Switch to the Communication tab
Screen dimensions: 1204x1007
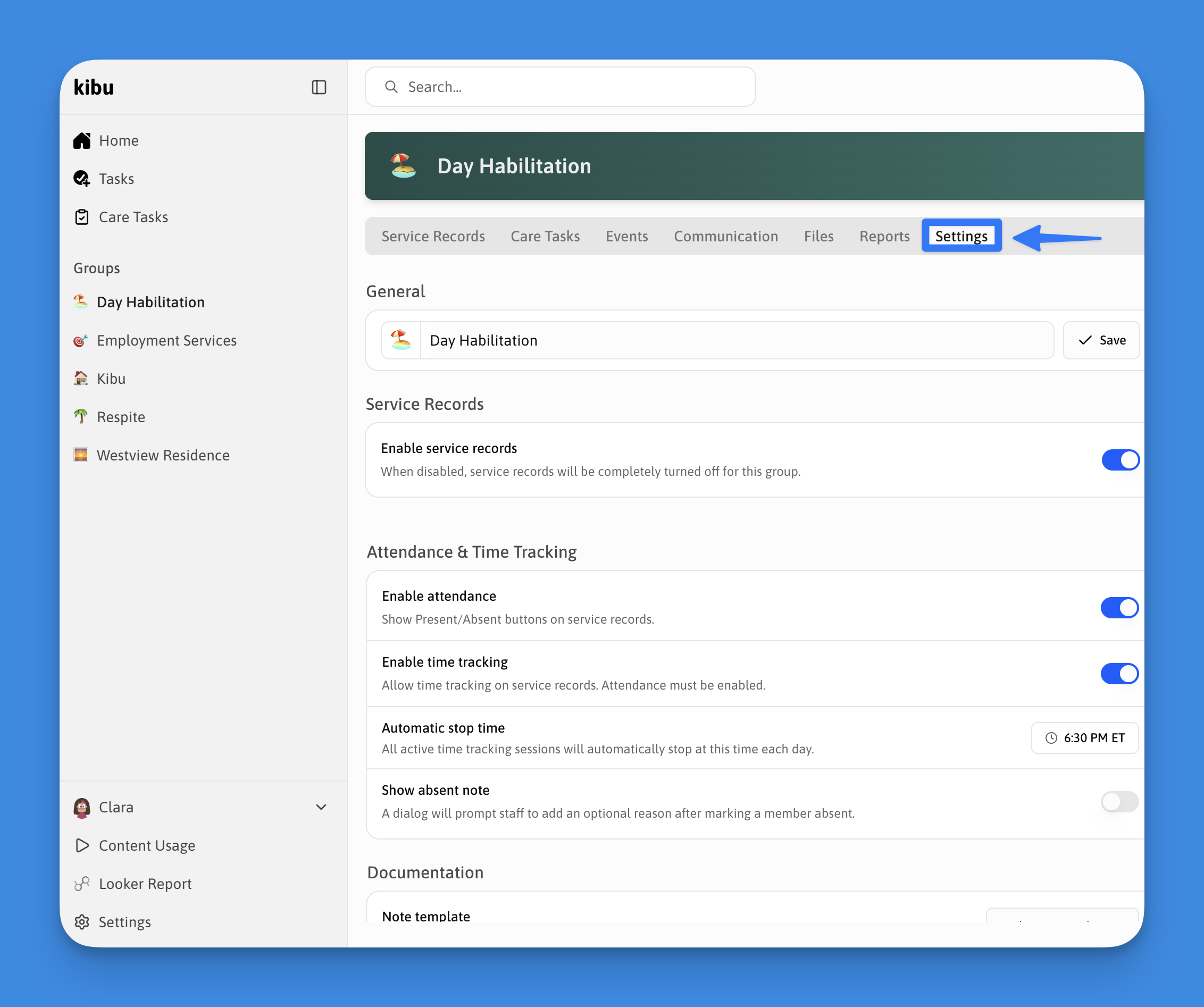point(726,236)
